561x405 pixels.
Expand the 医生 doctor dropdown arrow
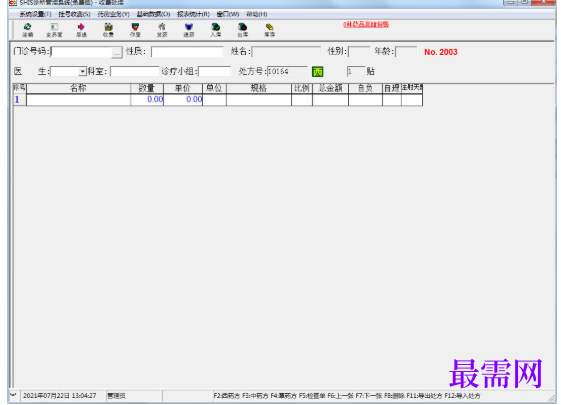pos(83,72)
